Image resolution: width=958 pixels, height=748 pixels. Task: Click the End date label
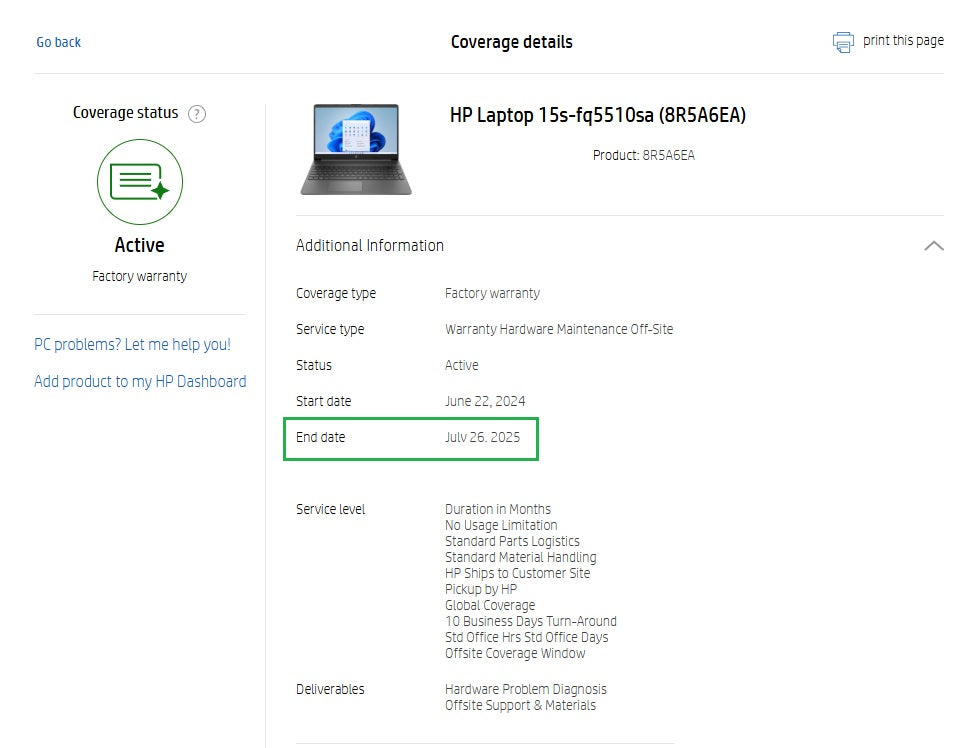(321, 437)
